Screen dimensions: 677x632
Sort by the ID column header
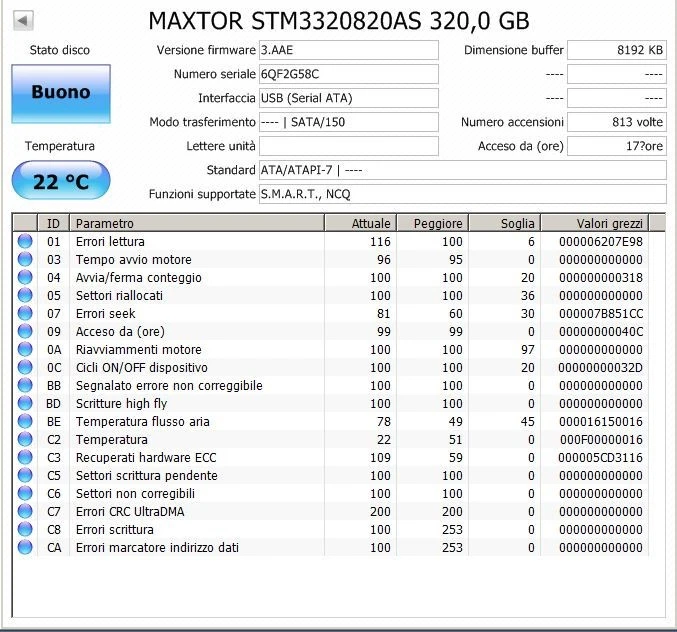pos(54,223)
